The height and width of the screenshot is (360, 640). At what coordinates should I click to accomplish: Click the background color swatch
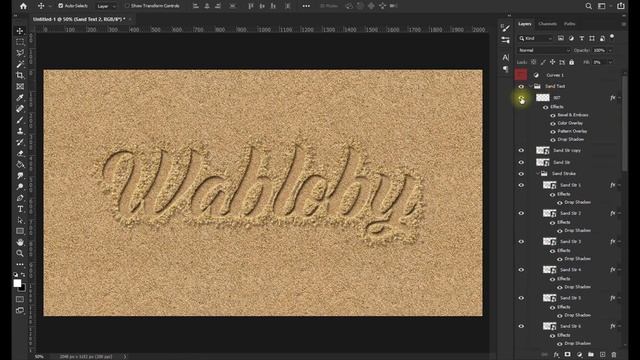(x=22, y=288)
